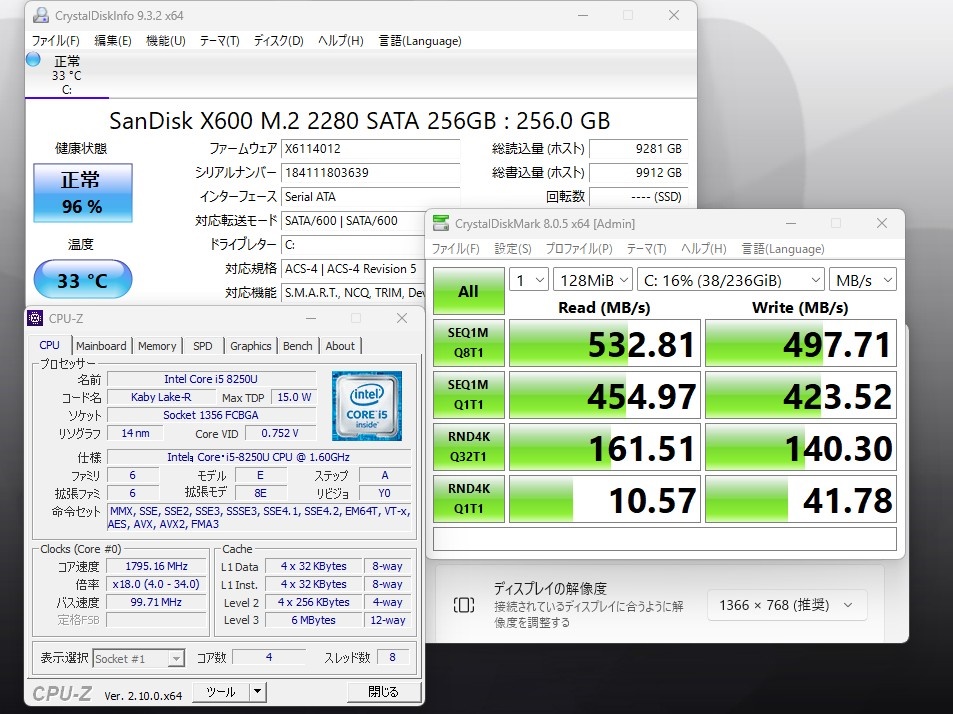953x714 pixels.
Task: Open the ヘルプ(H) menu in CrystalDiskMark
Action: 704,249
